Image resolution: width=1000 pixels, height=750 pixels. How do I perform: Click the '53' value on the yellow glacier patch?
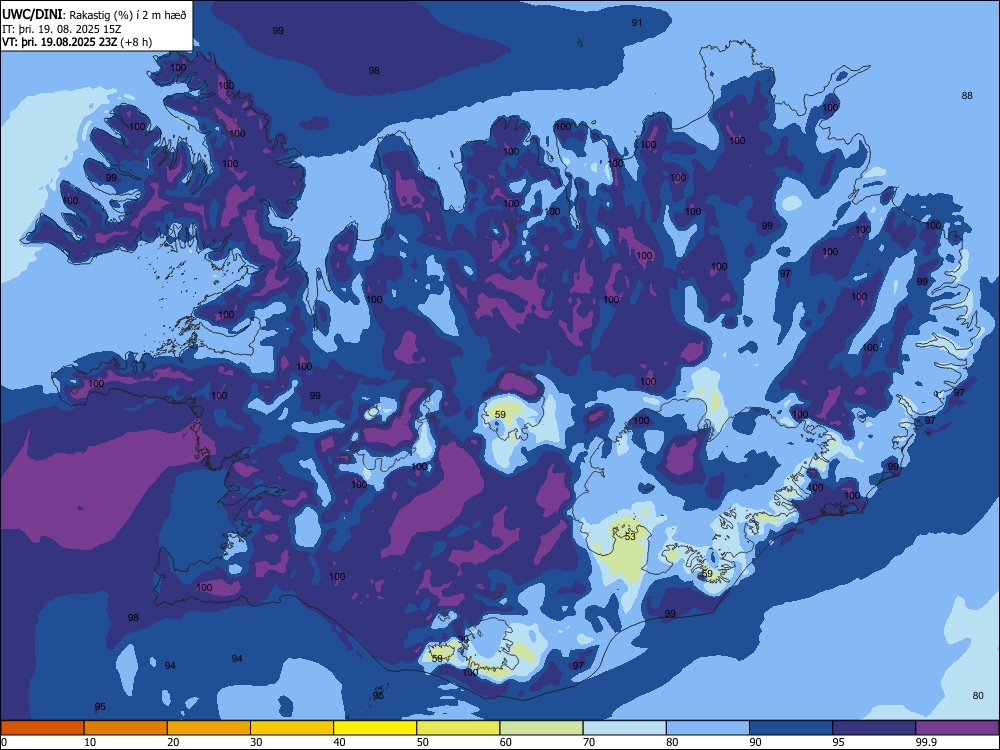pos(630,537)
